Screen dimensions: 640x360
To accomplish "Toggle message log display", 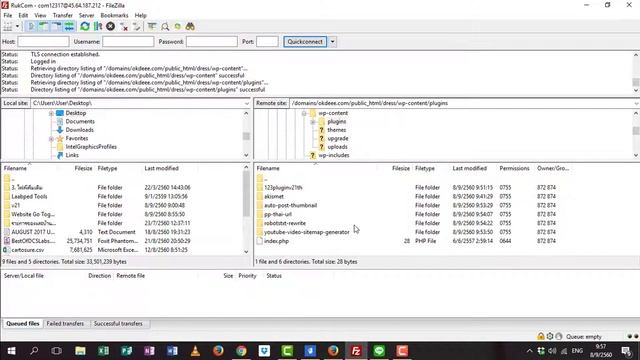I will [31, 27].
